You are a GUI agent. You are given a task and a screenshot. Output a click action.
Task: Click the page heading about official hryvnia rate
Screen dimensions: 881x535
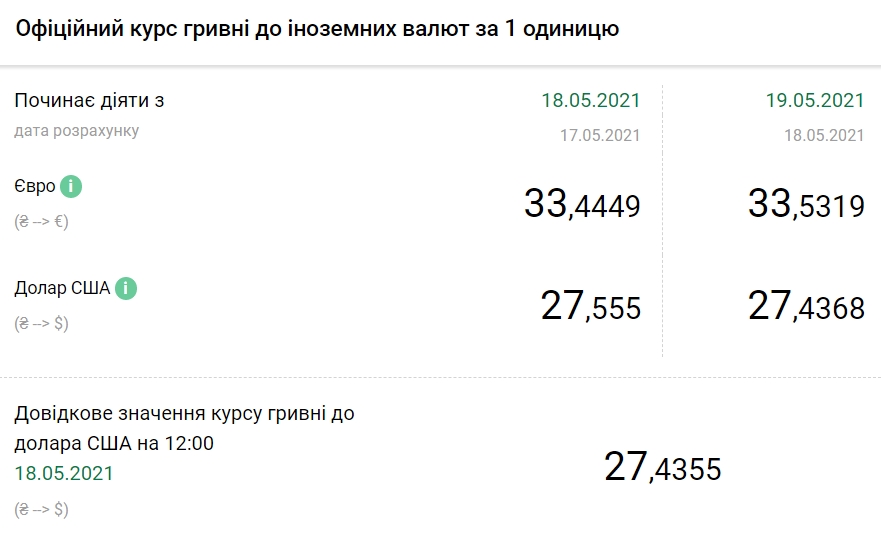pyautogui.click(x=317, y=30)
